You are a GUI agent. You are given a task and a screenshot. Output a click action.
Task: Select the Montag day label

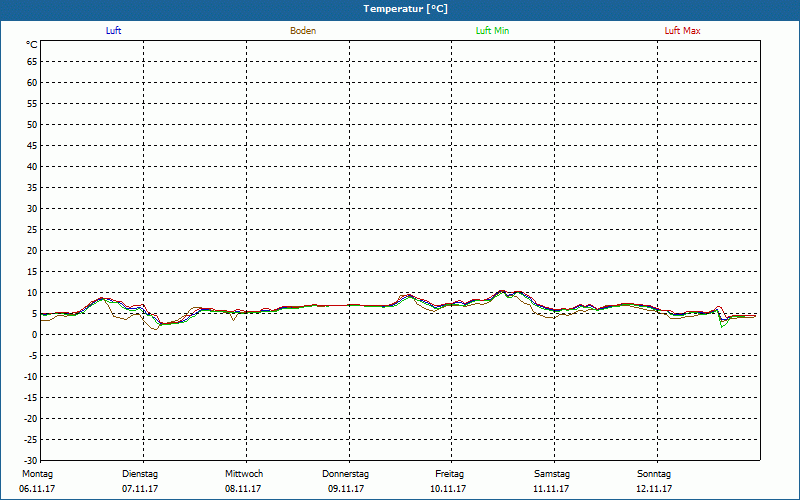[x=37, y=474]
